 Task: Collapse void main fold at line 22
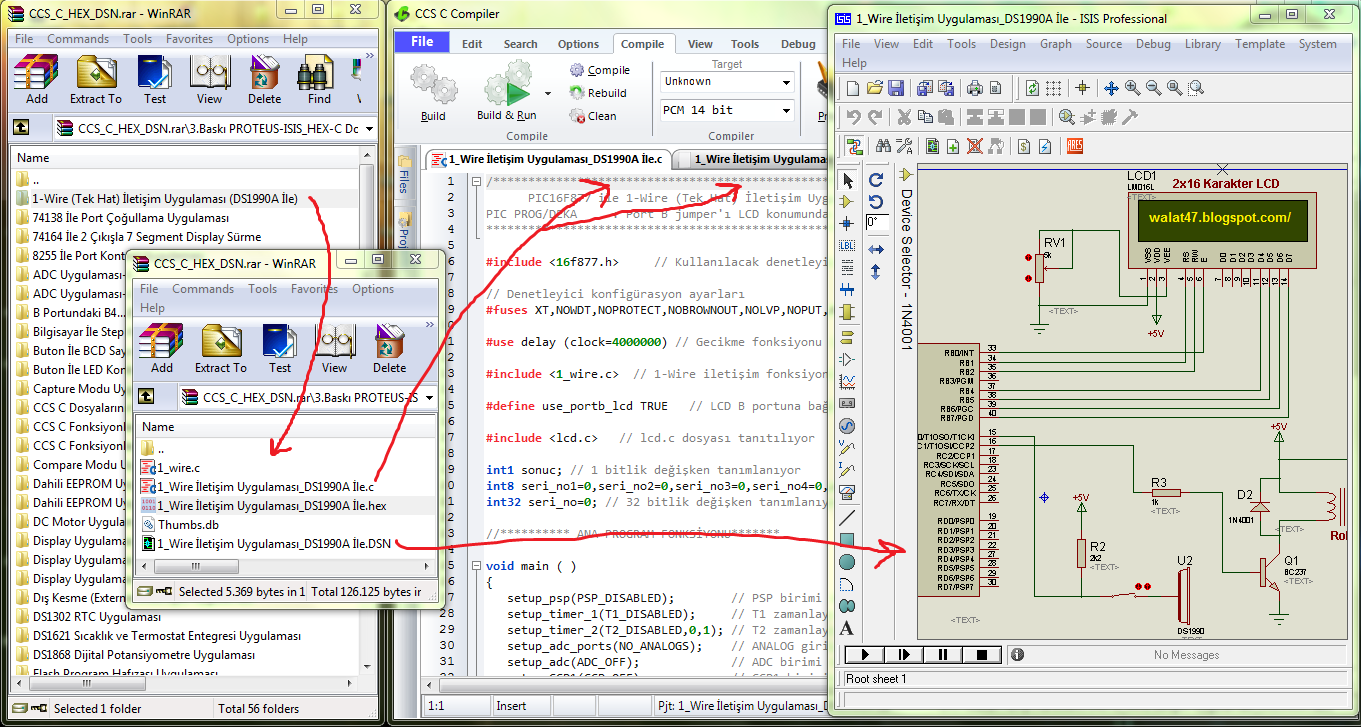(476, 566)
